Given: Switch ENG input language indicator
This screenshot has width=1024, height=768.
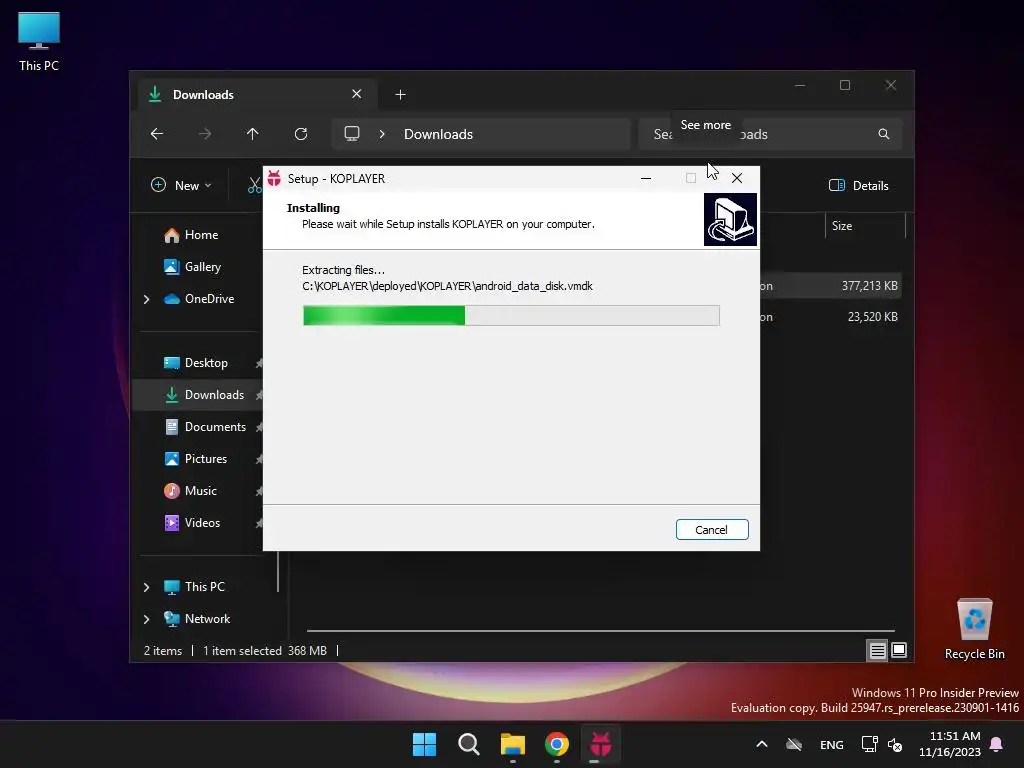Looking at the screenshot, I should tap(831, 745).
